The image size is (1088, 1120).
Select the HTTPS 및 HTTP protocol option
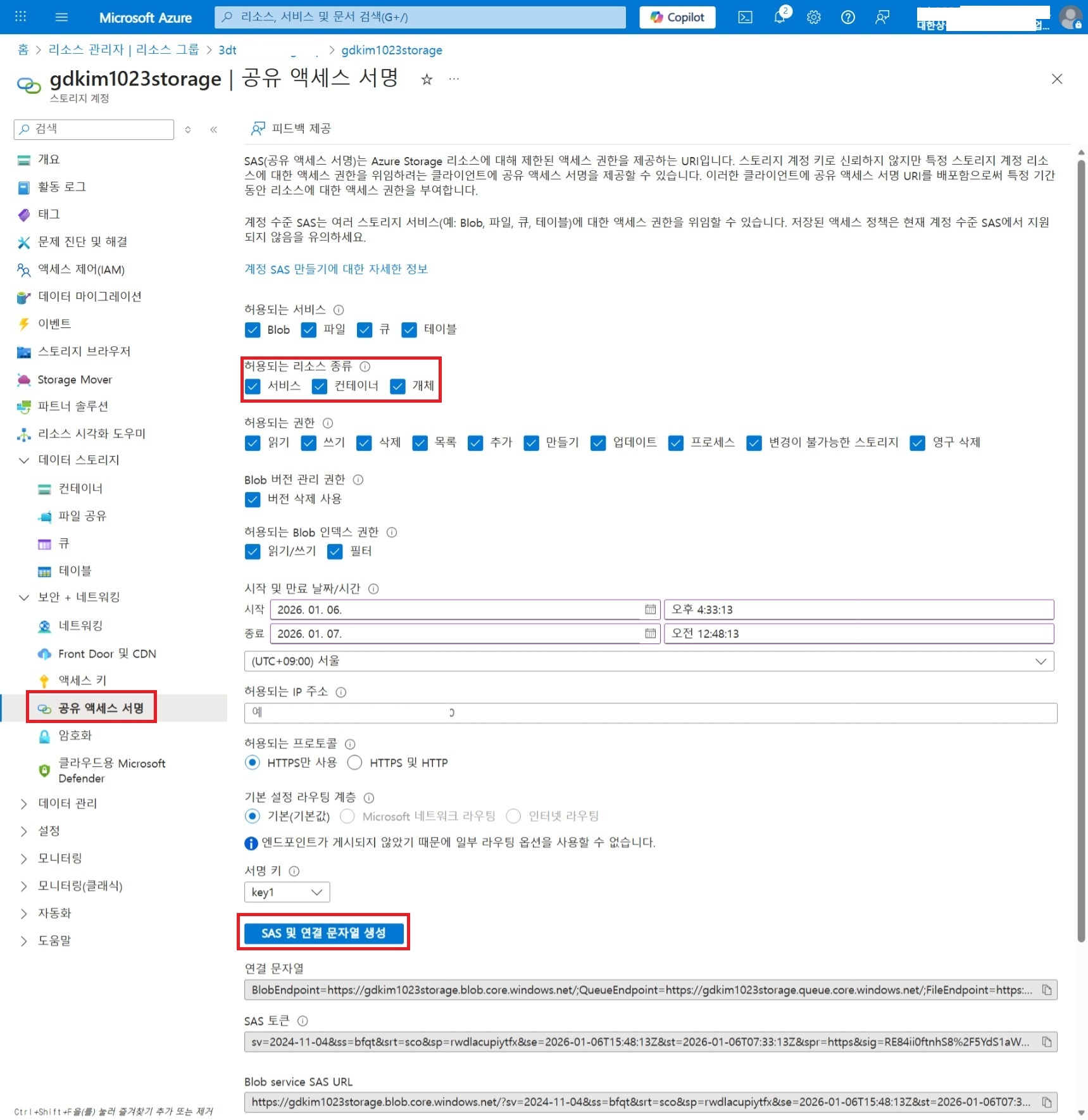click(x=354, y=763)
